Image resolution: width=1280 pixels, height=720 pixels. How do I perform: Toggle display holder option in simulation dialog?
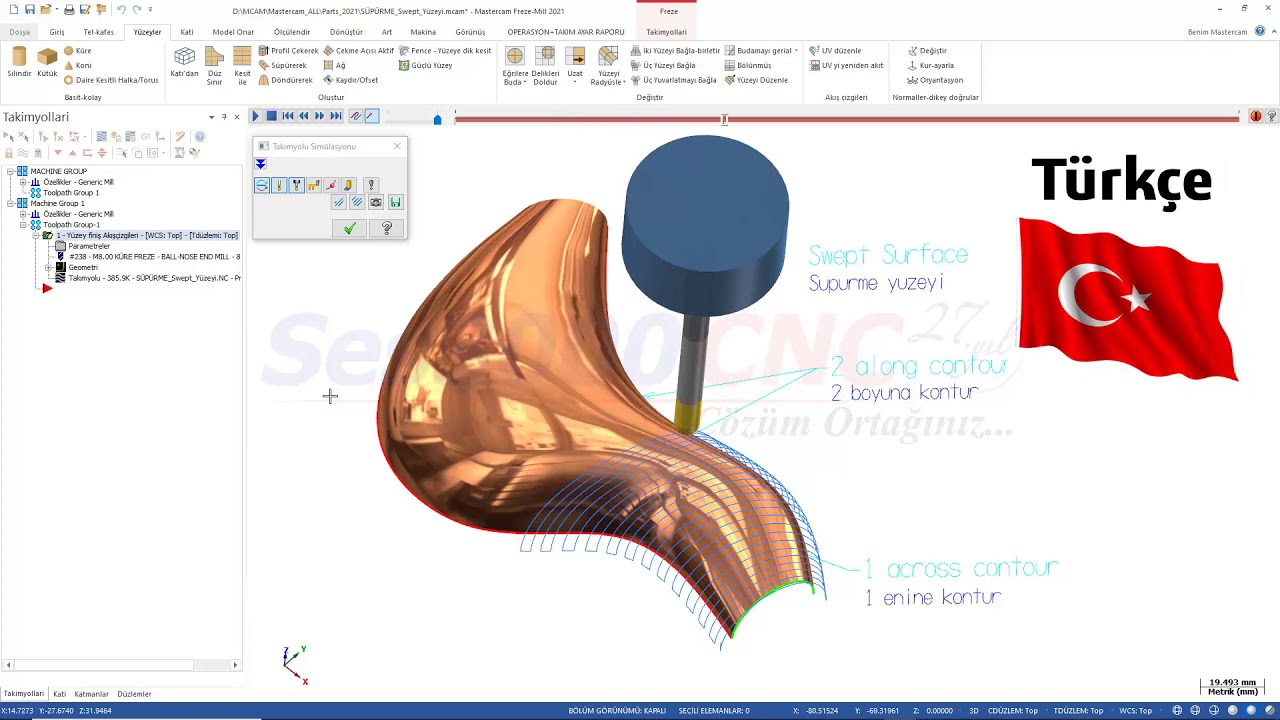(x=296, y=185)
